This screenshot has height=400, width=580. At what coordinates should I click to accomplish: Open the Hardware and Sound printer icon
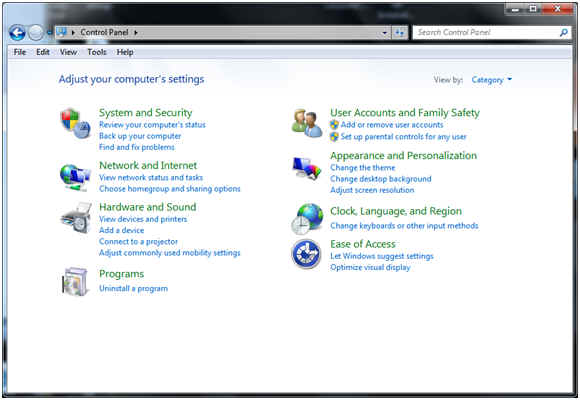point(76,218)
